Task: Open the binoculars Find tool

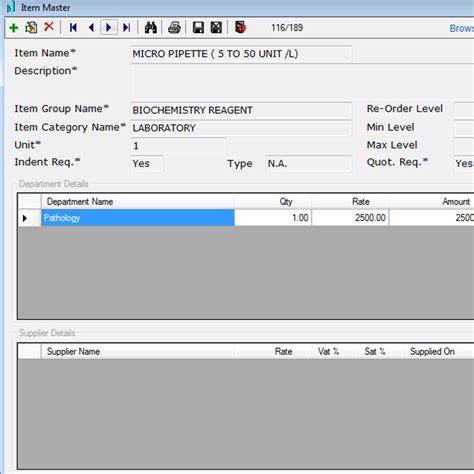Action: click(151, 28)
